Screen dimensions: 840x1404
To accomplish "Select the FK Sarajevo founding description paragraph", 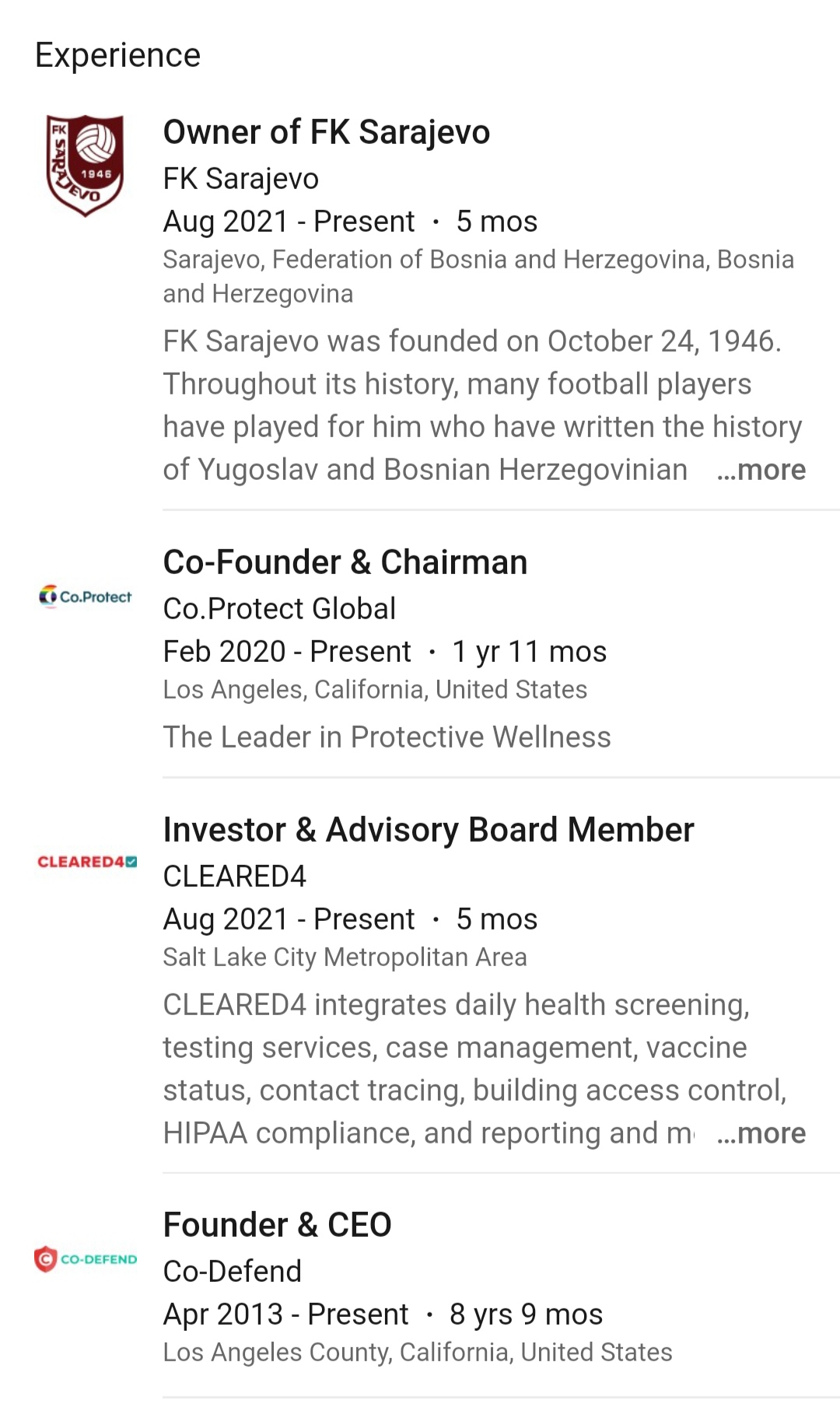I will point(483,406).
